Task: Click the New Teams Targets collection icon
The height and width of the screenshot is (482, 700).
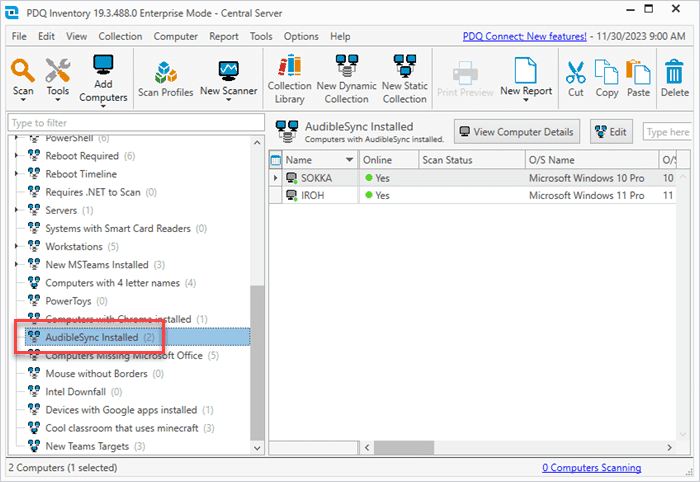Action: click(x=34, y=445)
